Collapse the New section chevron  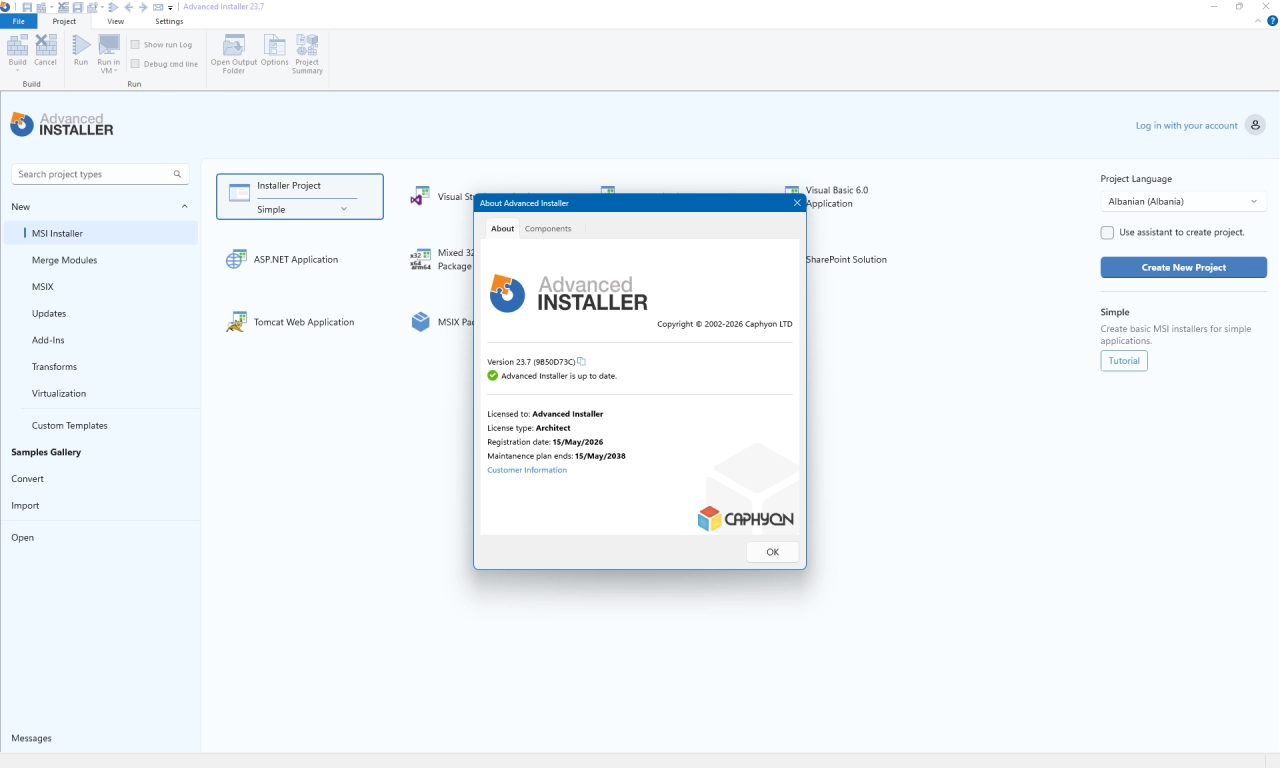tap(184, 206)
